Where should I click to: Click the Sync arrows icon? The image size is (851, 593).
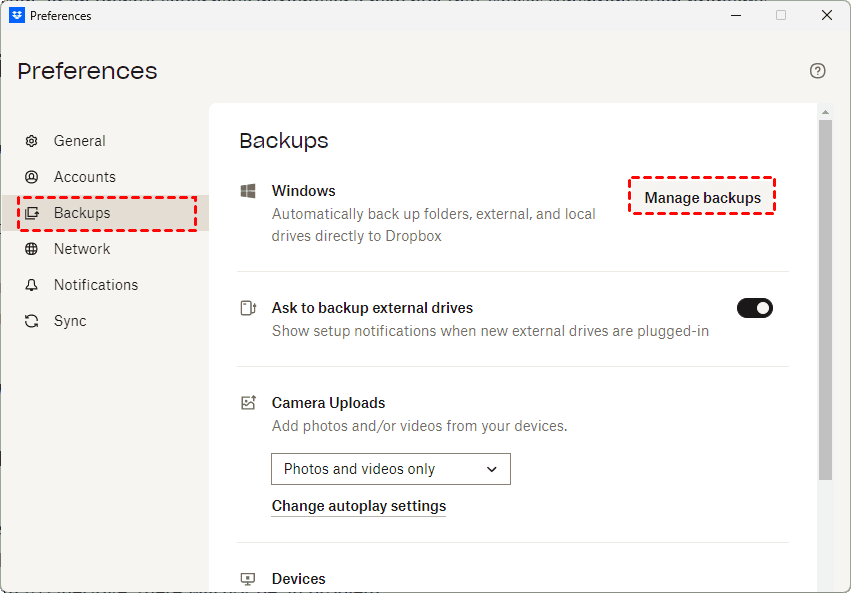32,321
